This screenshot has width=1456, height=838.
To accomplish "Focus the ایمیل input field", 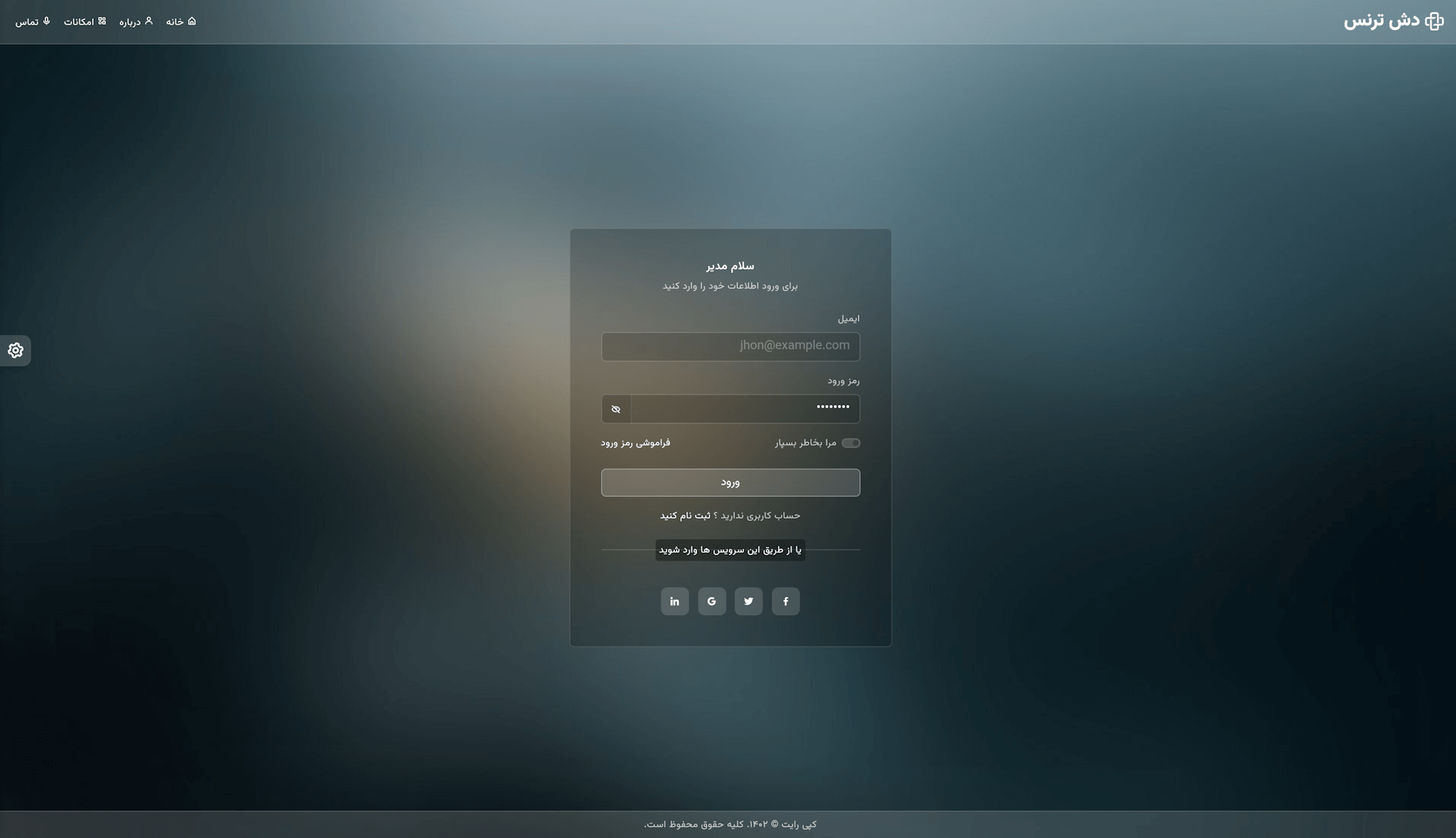I will click(x=730, y=346).
